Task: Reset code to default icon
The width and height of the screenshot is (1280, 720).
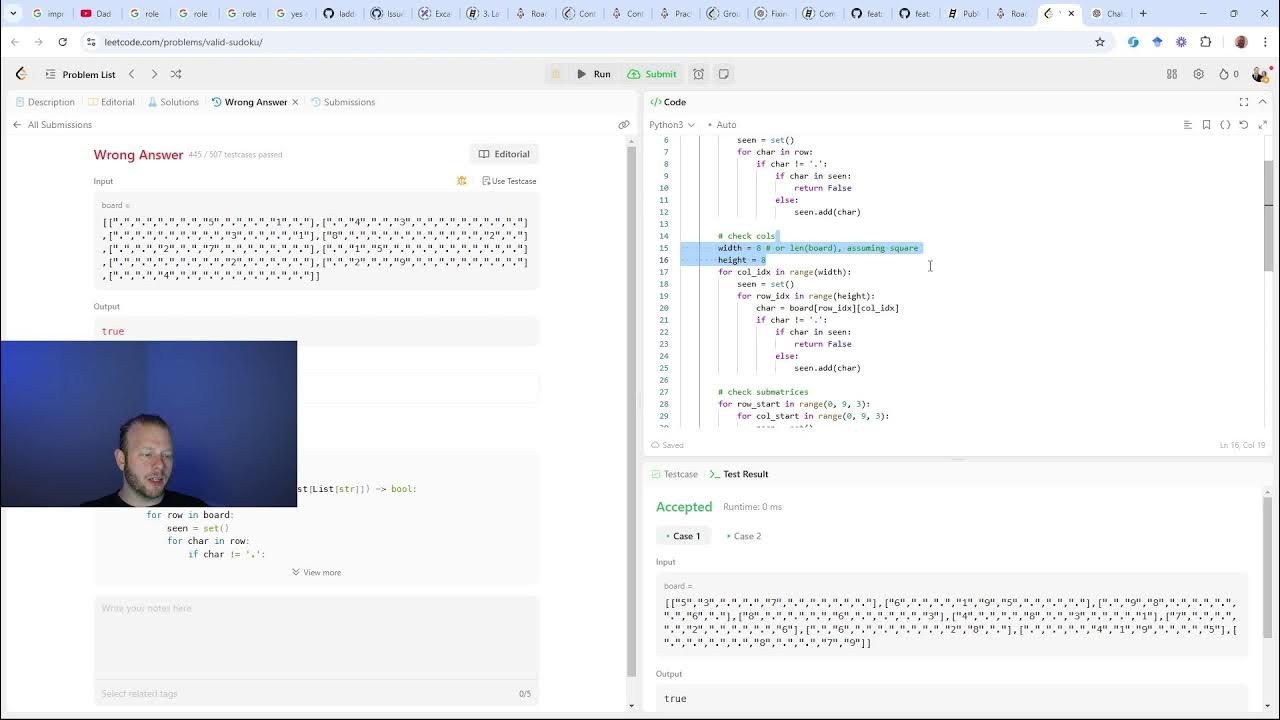Action: coord(1244,125)
